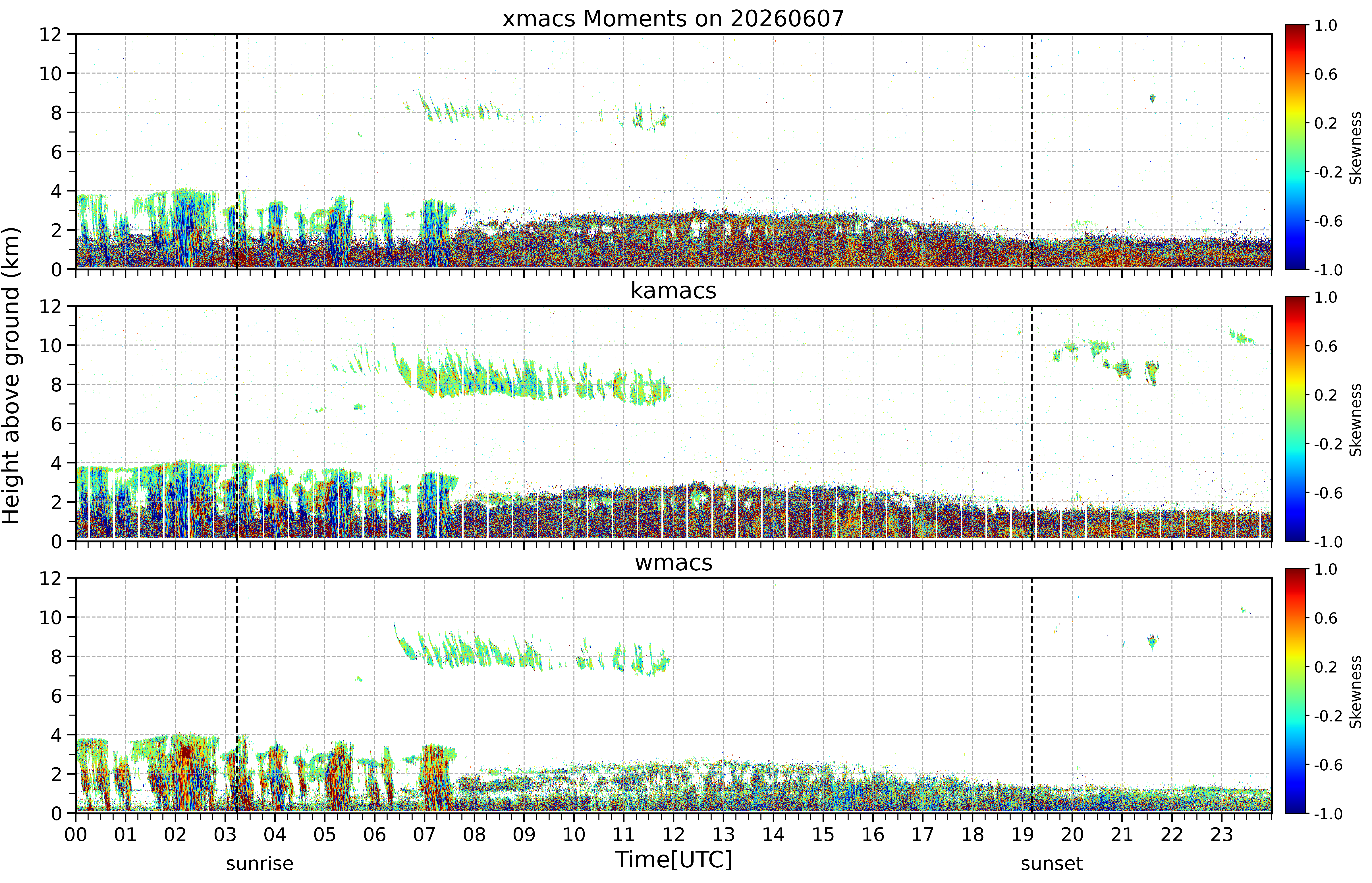Click the kamacs colorbar 'Skewness' label
The width and height of the screenshot is (1372, 883).
[x=1355, y=420]
